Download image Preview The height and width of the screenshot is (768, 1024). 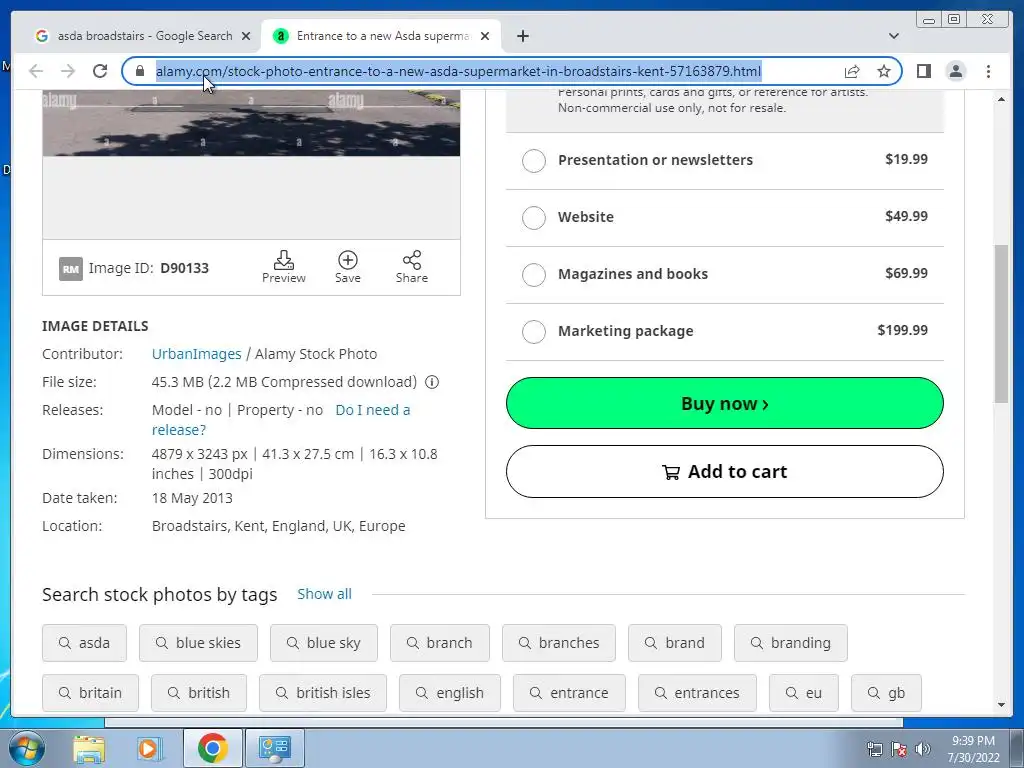[x=283, y=266]
